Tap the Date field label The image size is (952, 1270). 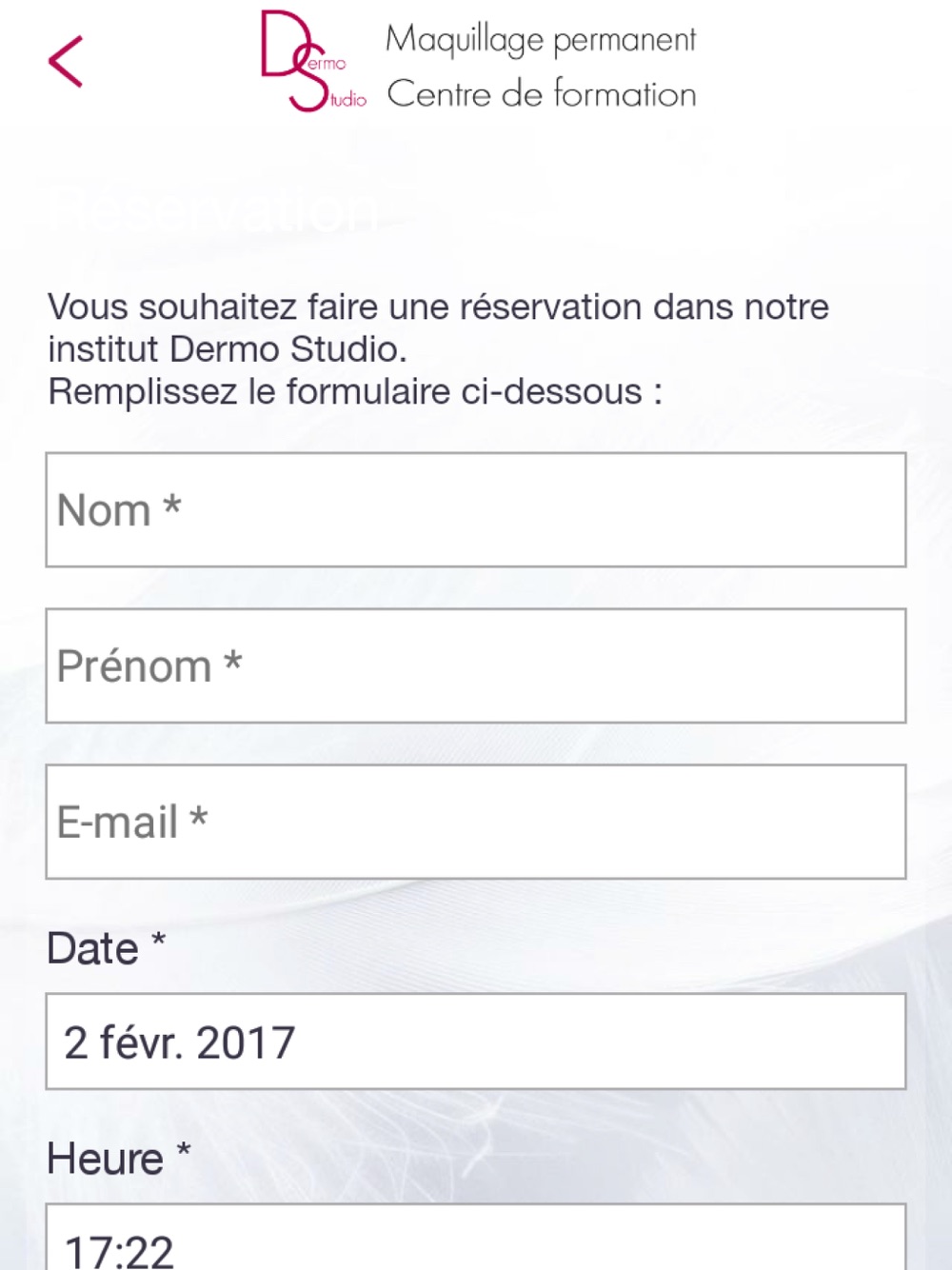(92, 949)
